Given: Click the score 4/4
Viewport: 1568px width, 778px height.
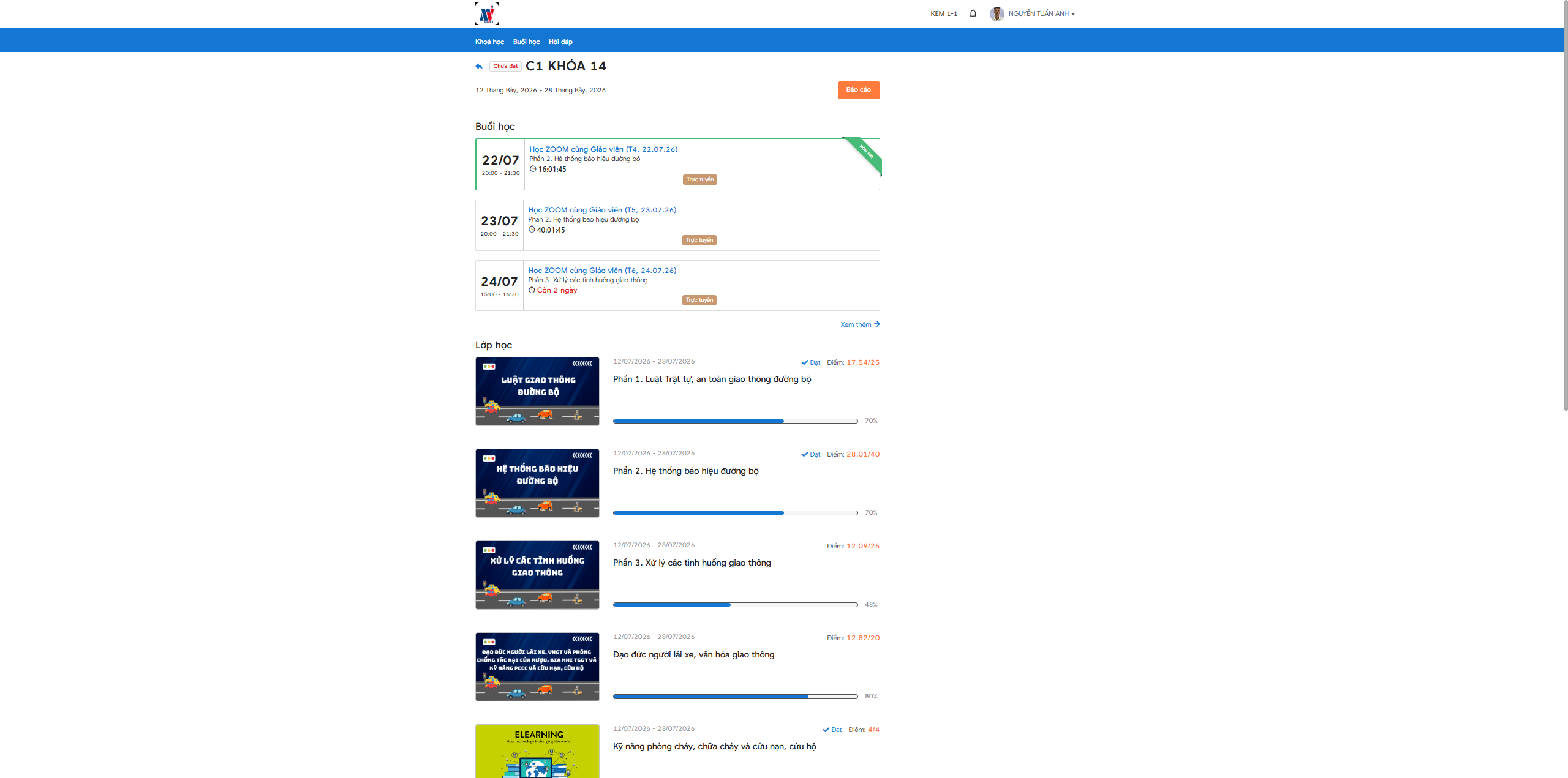Looking at the screenshot, I should click(x=873, y=730).
